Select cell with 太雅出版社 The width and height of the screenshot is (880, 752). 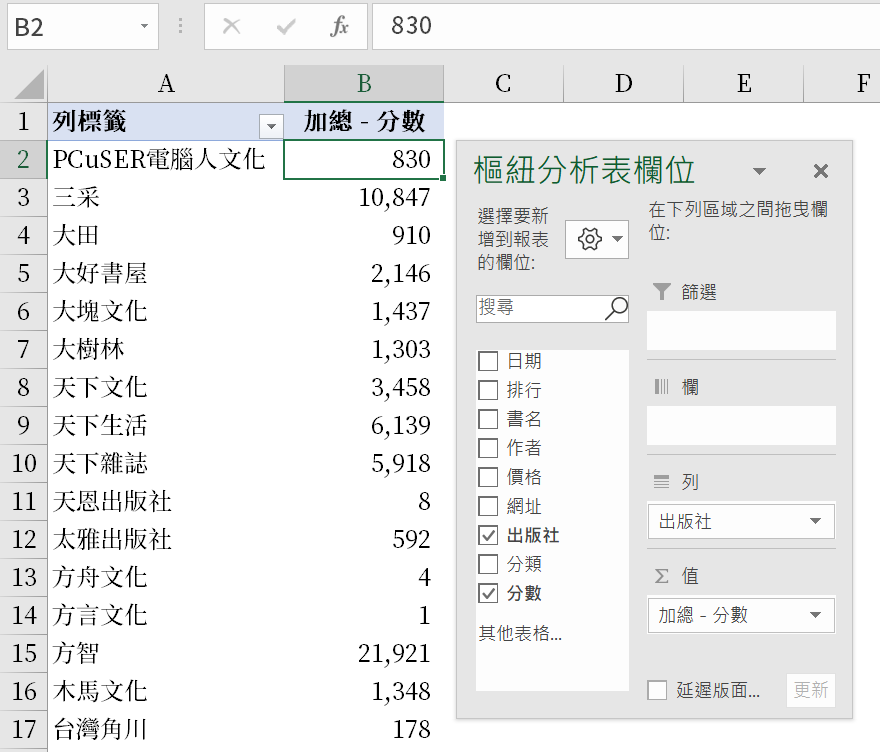166,539
